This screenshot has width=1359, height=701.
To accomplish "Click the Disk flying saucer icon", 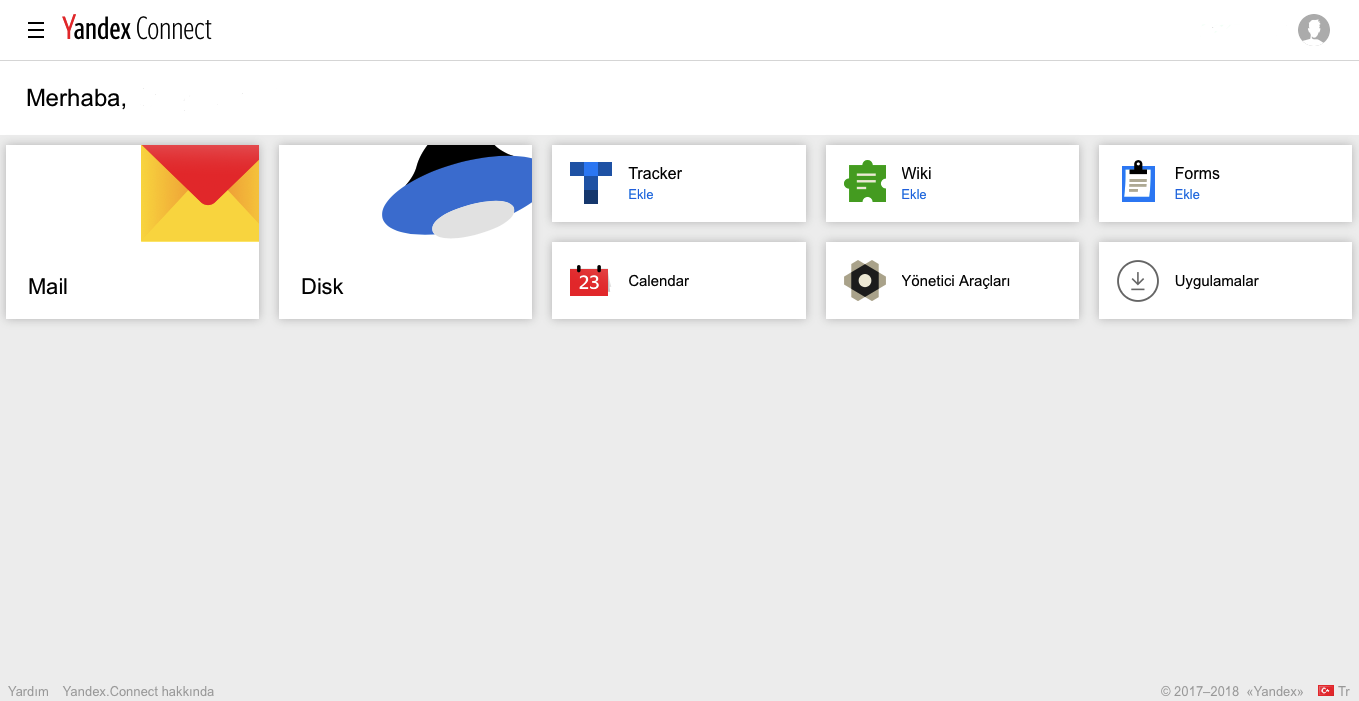I will coord(457,192).
